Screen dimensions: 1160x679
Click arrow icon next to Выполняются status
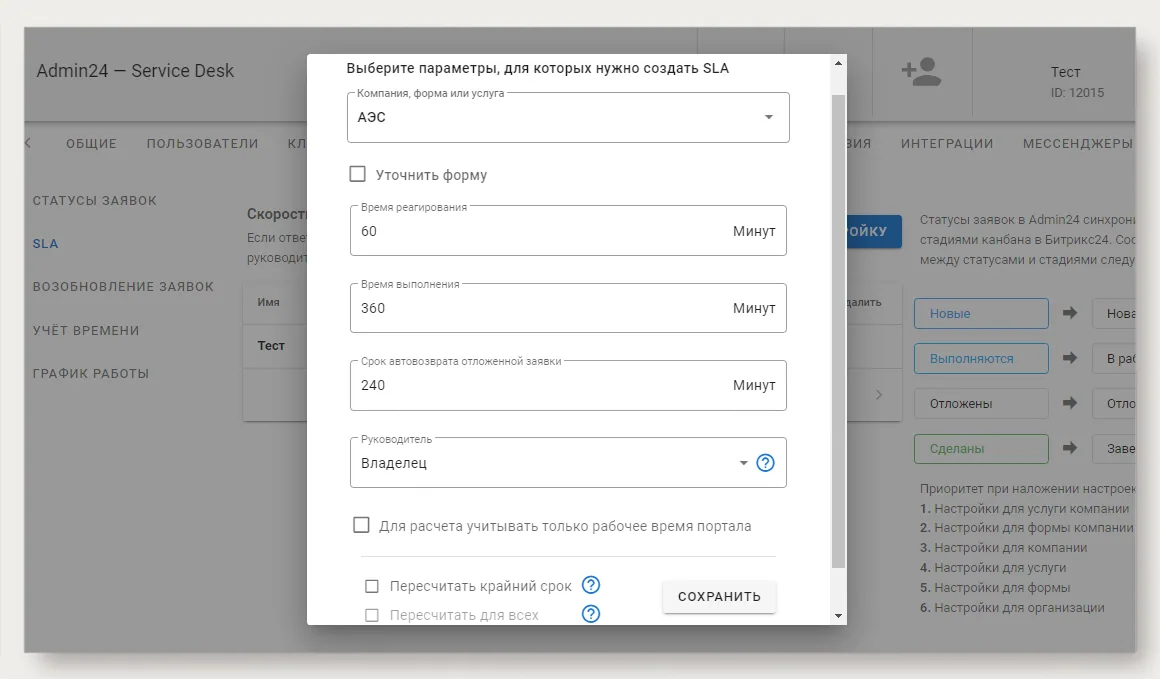[x=1070, y=358]
